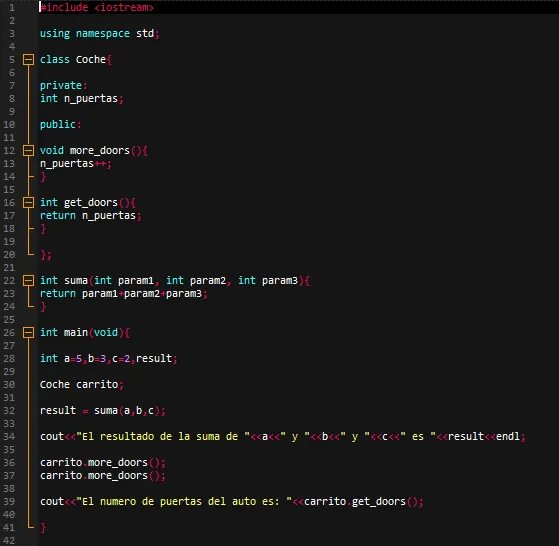Place cursor on the word iostream

click(x=124, y=7)
